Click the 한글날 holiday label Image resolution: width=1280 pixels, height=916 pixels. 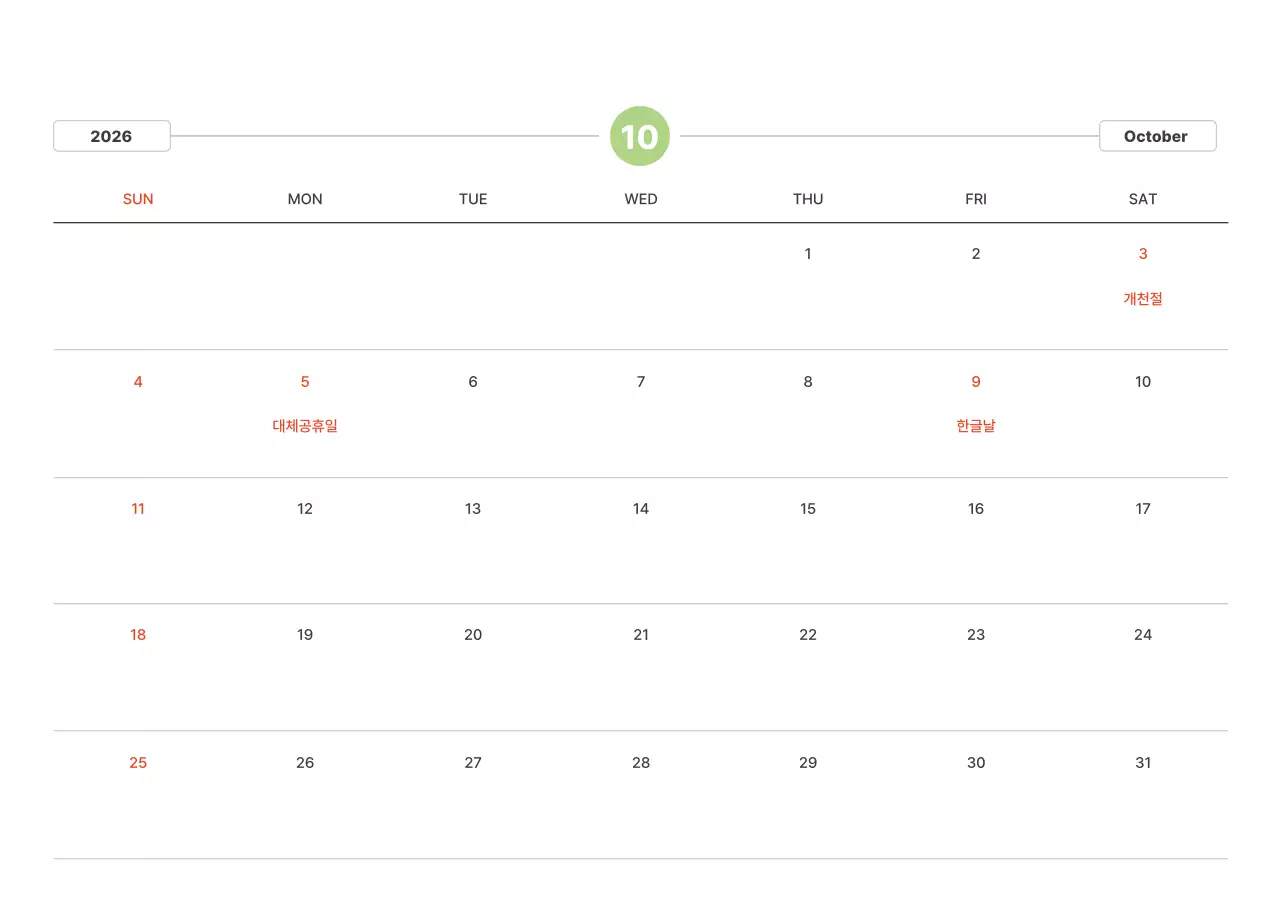(x=976, y=426)
